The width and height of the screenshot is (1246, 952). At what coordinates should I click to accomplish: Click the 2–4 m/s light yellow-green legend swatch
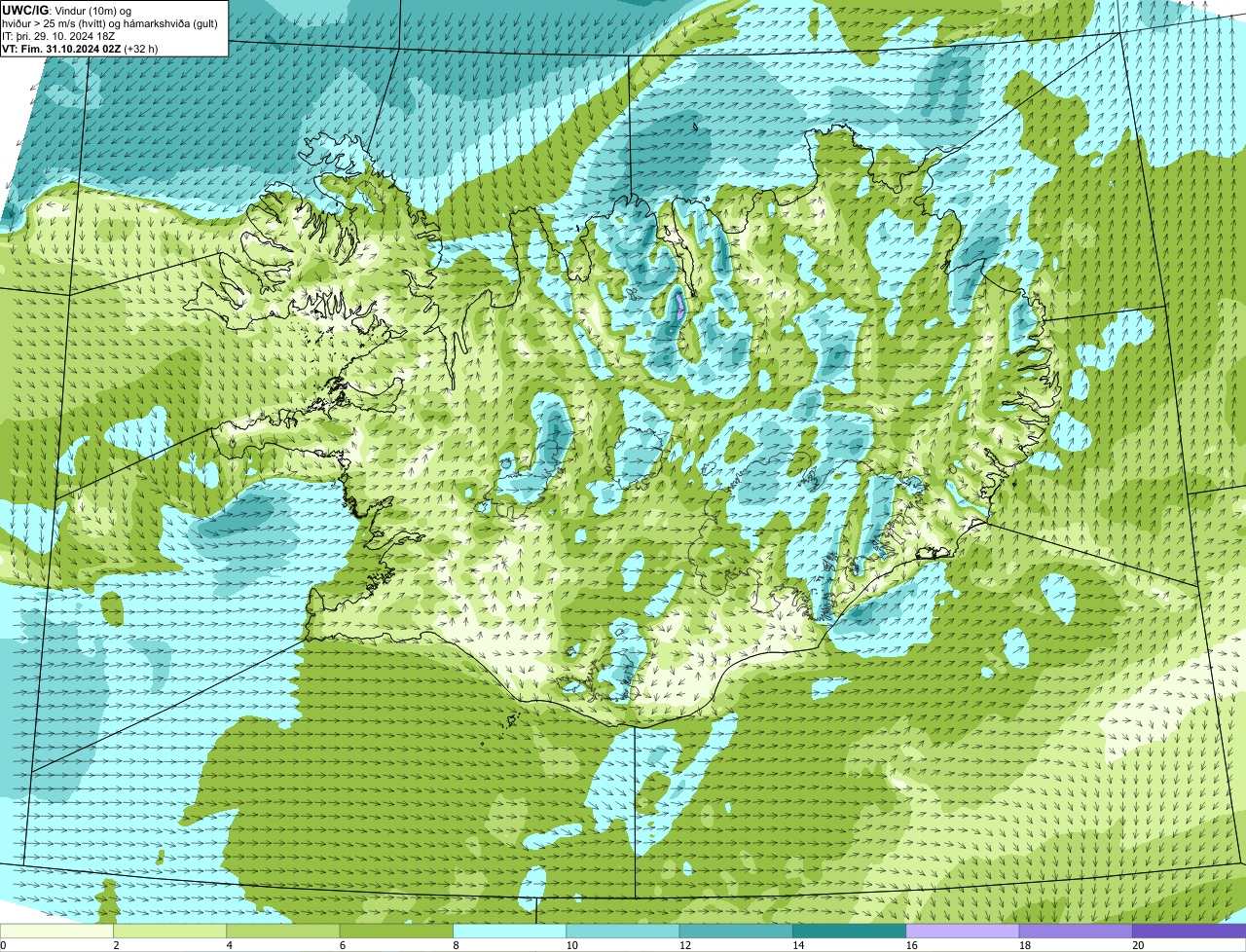[x=169, y=931]
